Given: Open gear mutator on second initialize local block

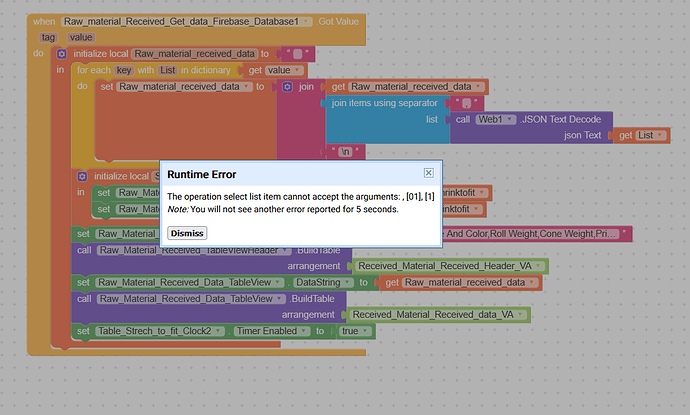Looking at the screenshot, I should click(82, 176).
